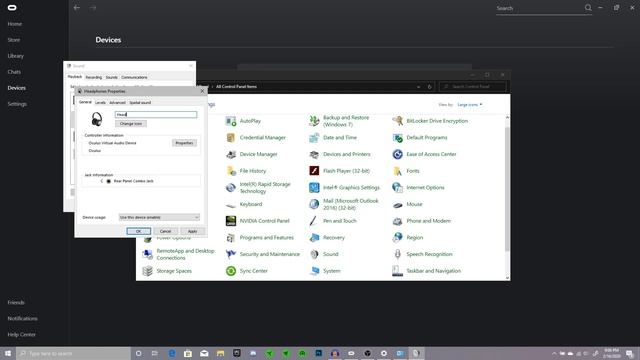The height and width of the screenshot is (360, 640).
Task: Open Recovery in Control Panel
Action: [x=327, y=238]
